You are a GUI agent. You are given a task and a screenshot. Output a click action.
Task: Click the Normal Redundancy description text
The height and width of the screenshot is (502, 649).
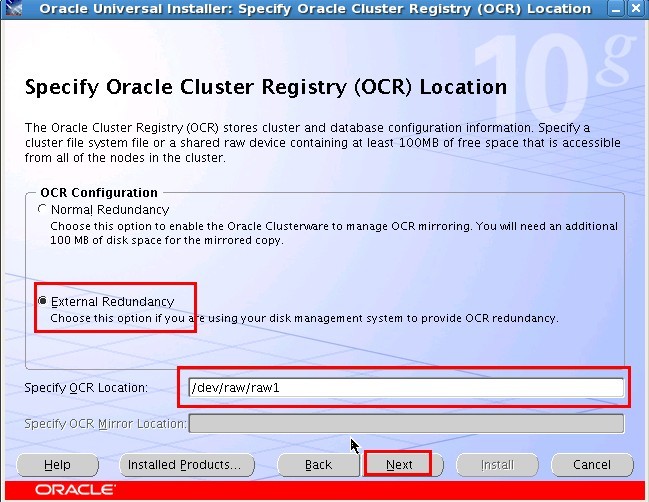click(x=334, y=233)
